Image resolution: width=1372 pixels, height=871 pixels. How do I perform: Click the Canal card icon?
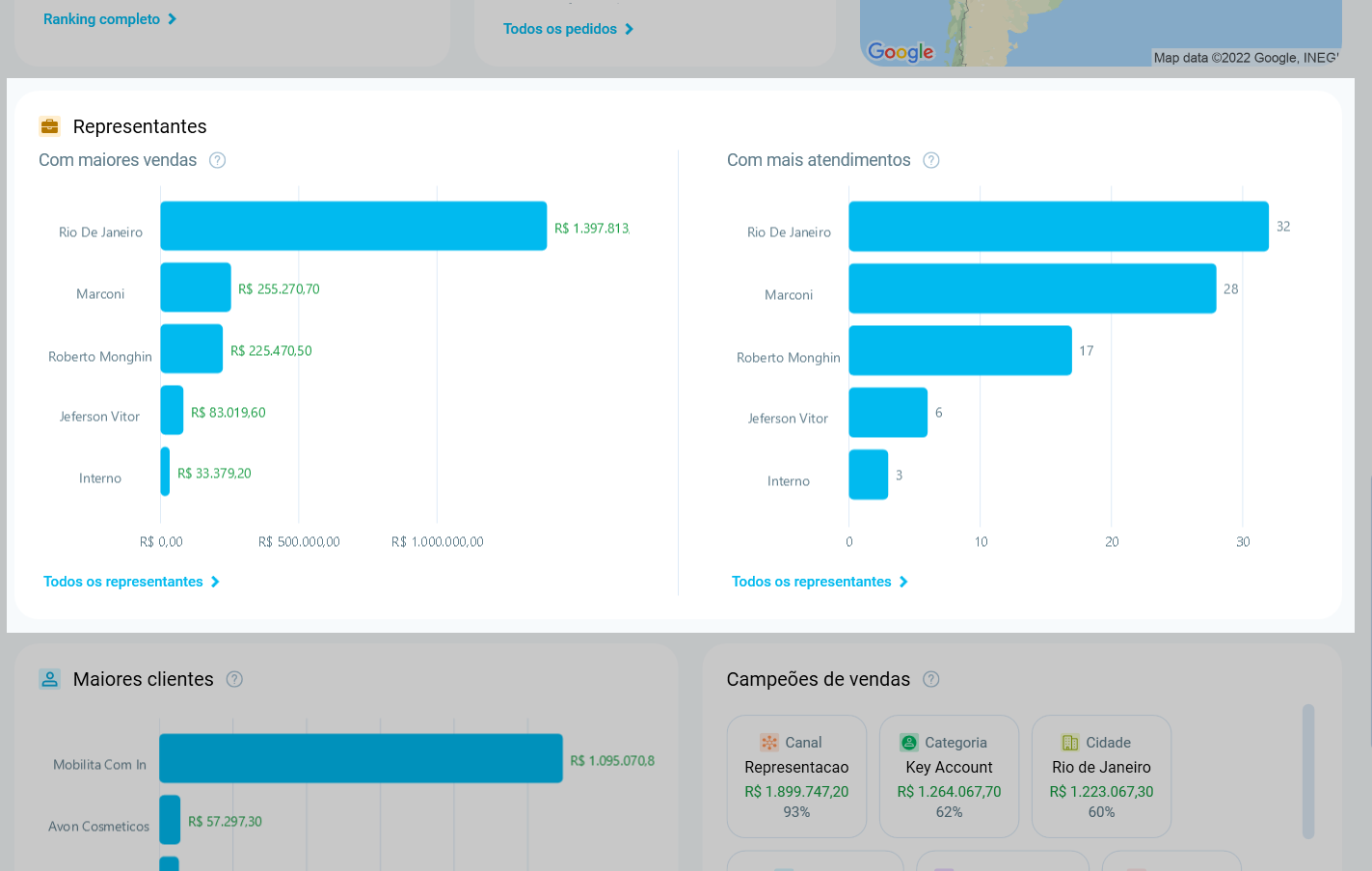[x=769, y=743]
